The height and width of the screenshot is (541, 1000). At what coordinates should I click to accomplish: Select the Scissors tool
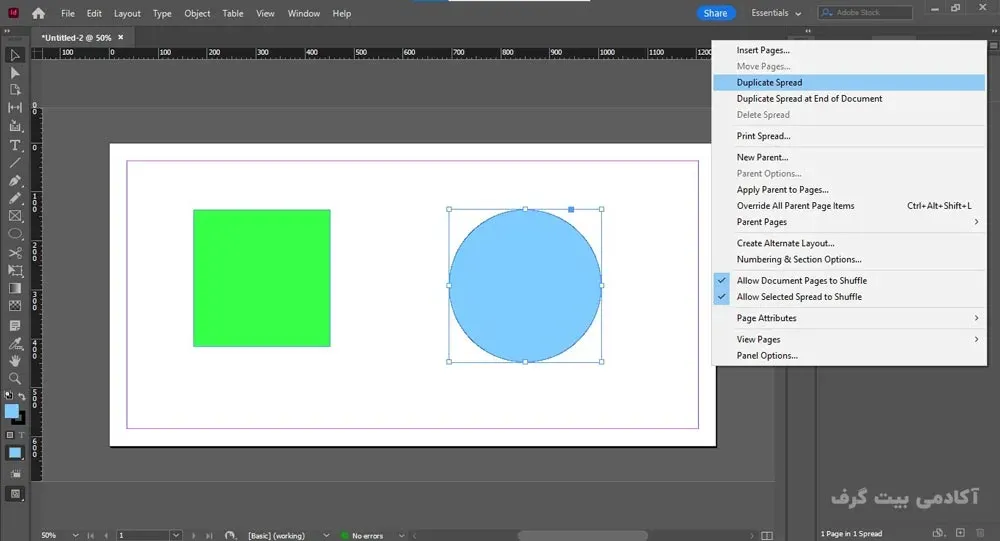pos(15,253)
